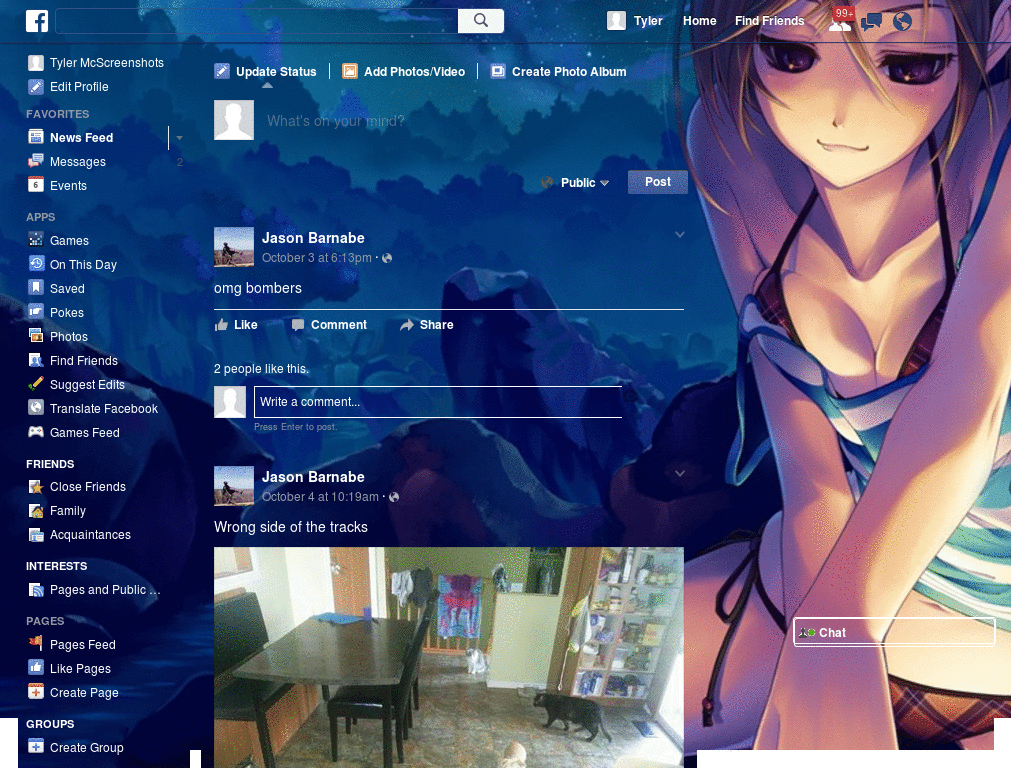Click the Translate Facebook globe icon
Image resolution: width=1024 pixels, height=768 pixels.
(x=36, y=408)
